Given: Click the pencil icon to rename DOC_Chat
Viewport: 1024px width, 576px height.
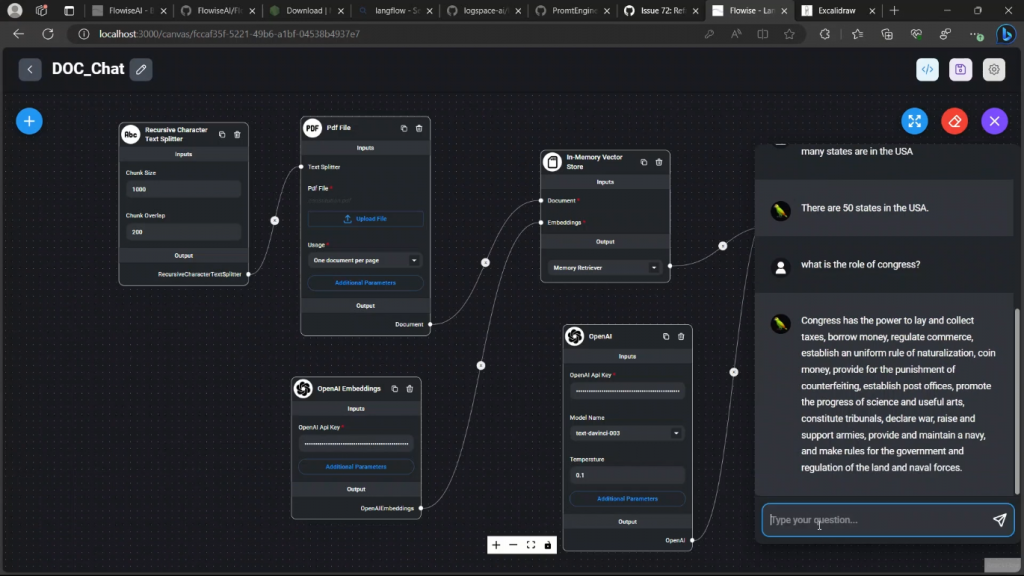Looking at the screenshot, I should pos(141,70).
